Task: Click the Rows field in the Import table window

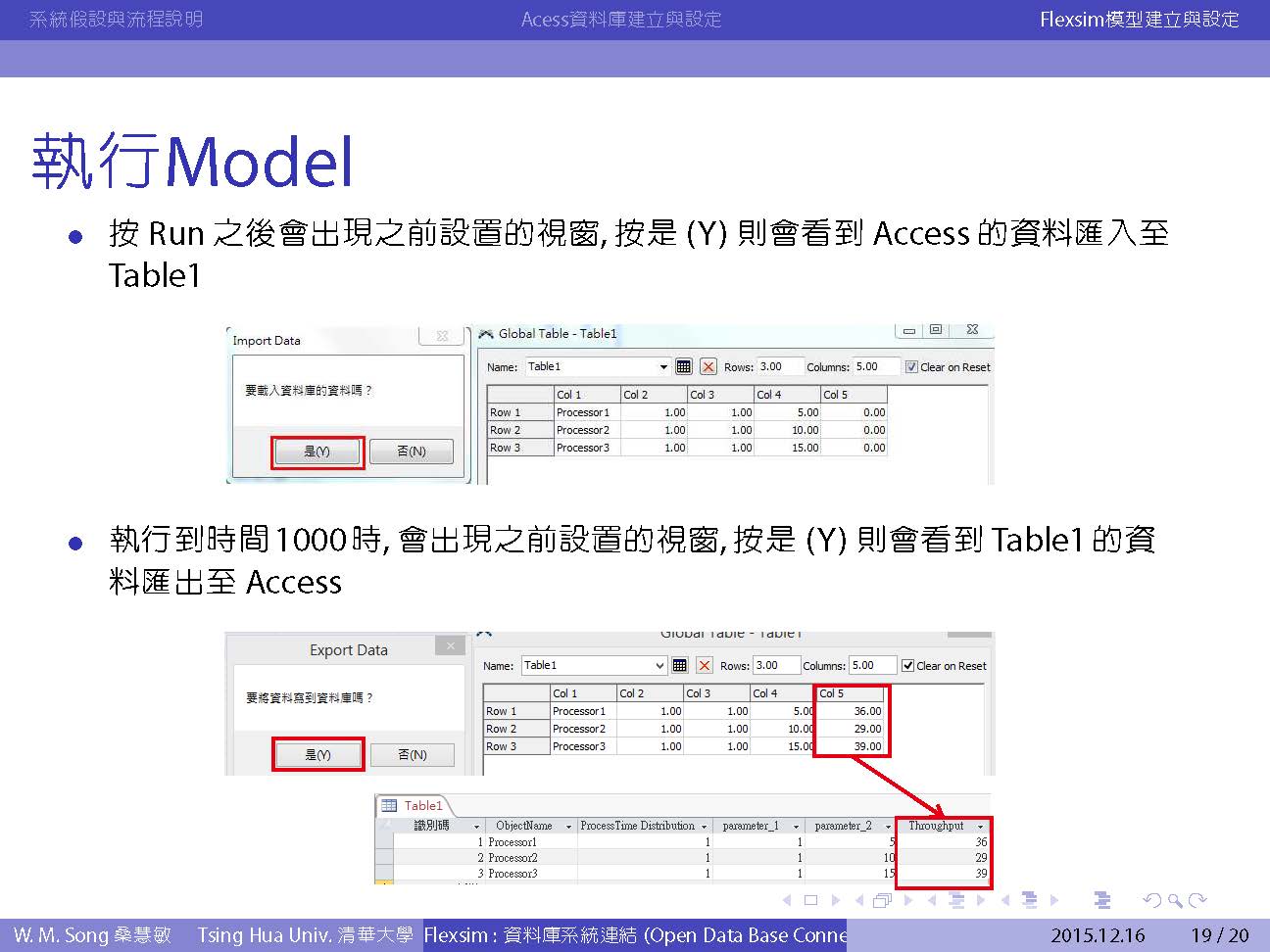Action: coord(780,367)
